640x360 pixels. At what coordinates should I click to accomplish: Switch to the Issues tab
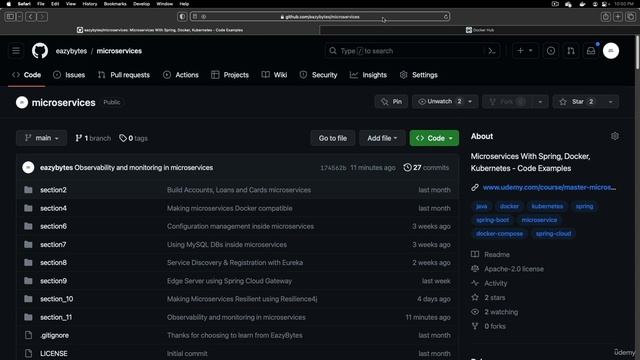coord(69,75)
